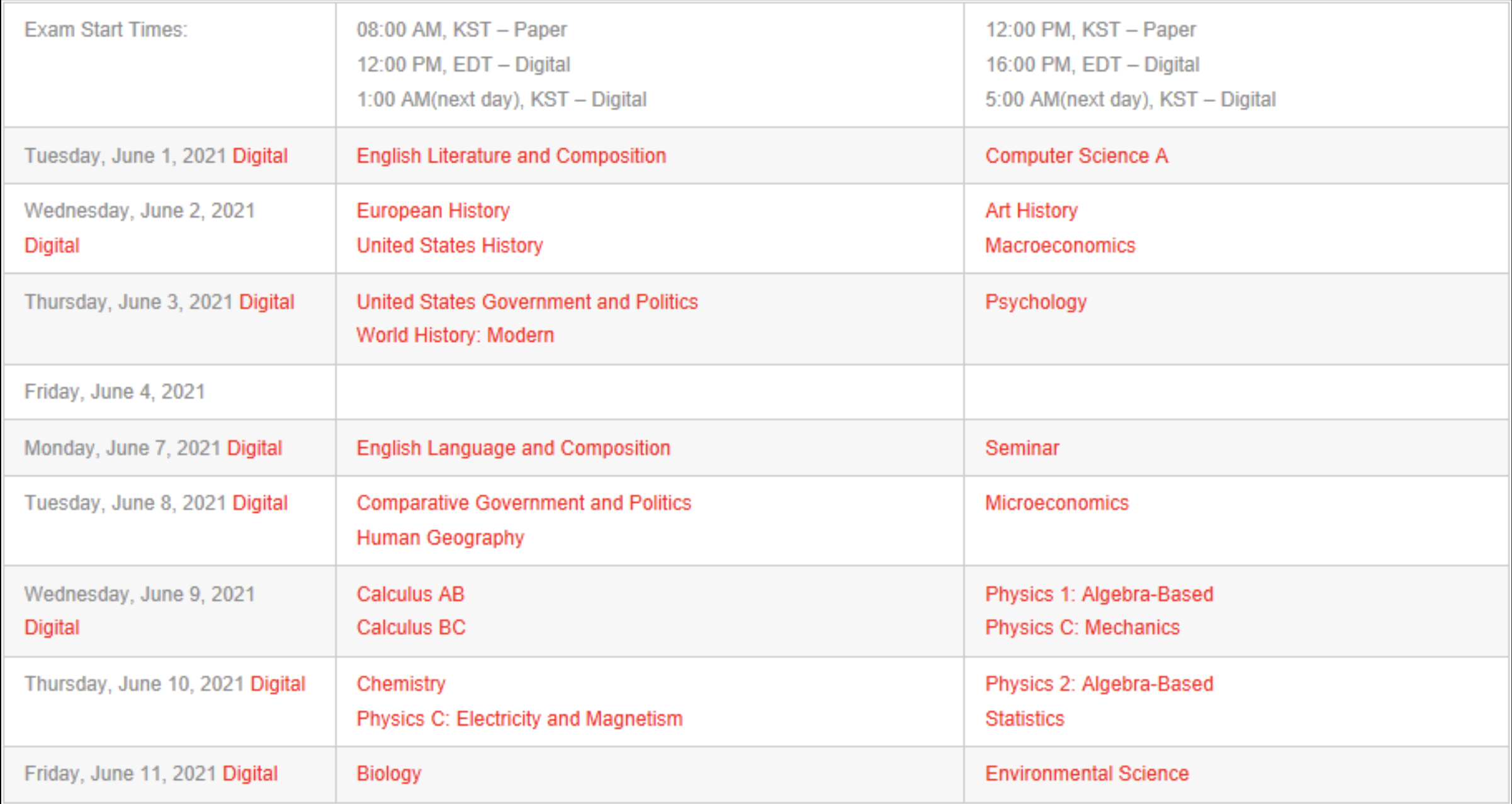Select World History: Modern link
This screenshot has height=804, width=1512.
click(455, 335)
